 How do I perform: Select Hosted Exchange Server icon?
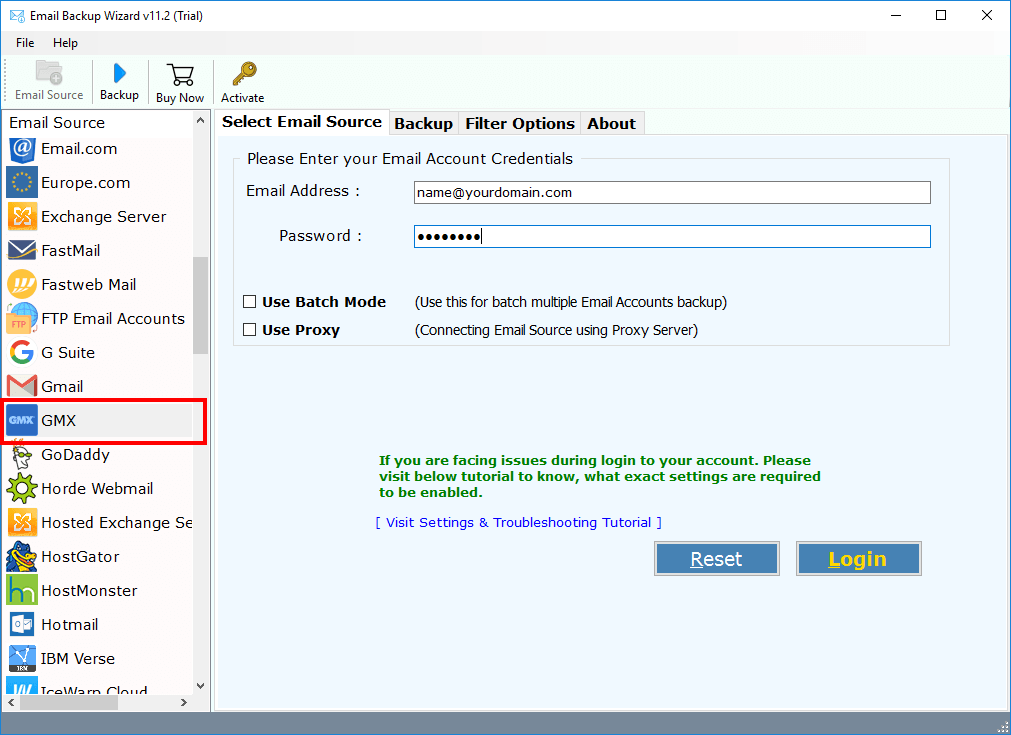22,522
